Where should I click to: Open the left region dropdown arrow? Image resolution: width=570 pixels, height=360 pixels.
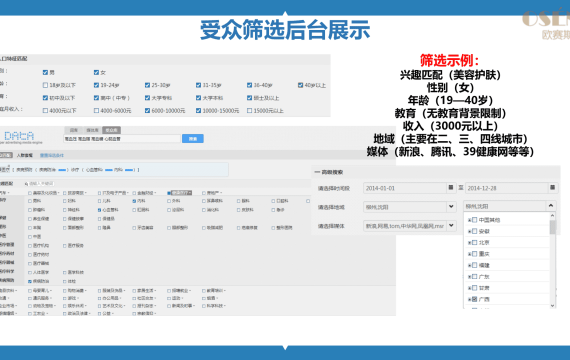pos(451,207)
